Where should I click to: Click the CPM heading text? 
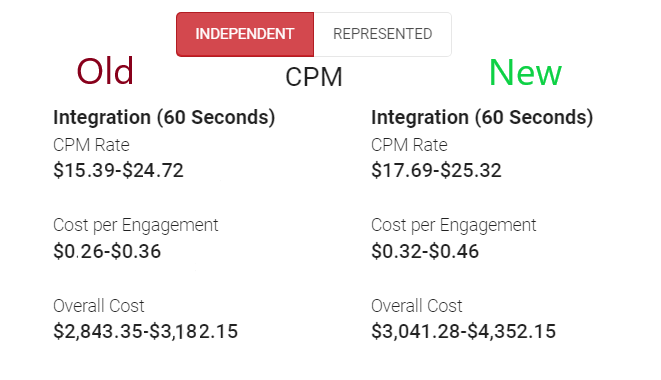[x=314, y=77]
